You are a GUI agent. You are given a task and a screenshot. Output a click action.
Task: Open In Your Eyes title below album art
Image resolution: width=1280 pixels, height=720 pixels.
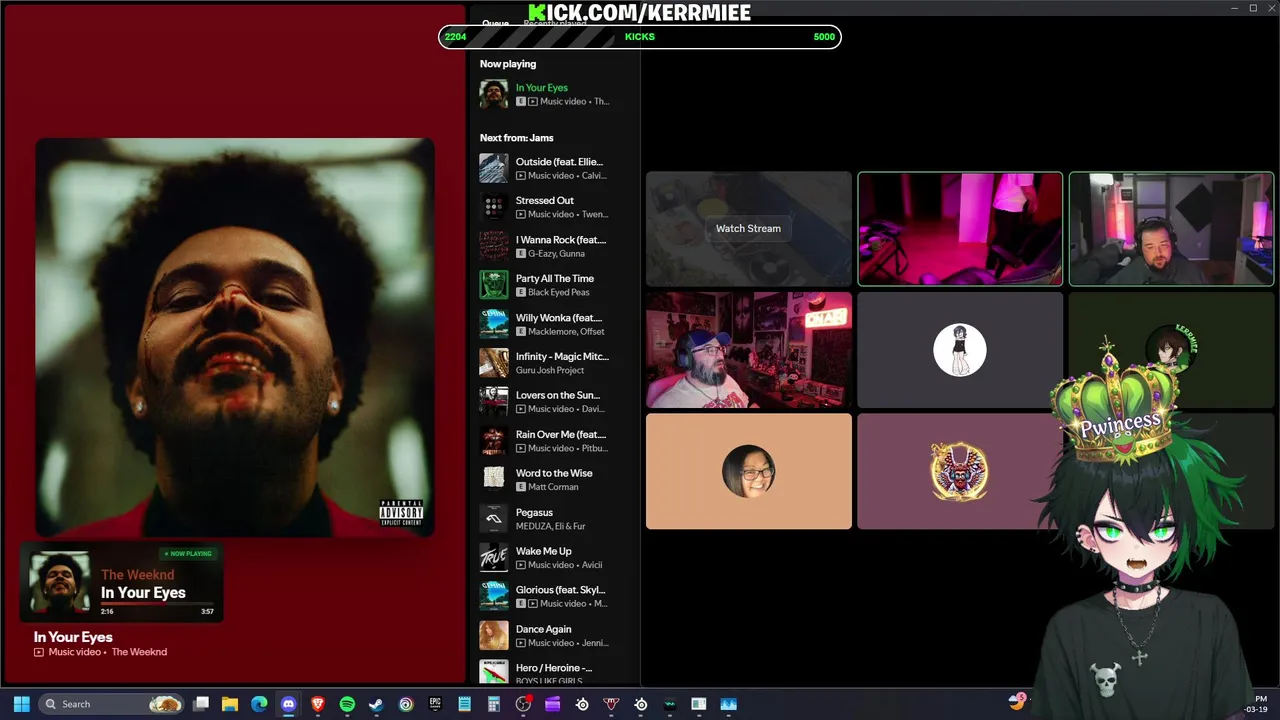point(73,637)
